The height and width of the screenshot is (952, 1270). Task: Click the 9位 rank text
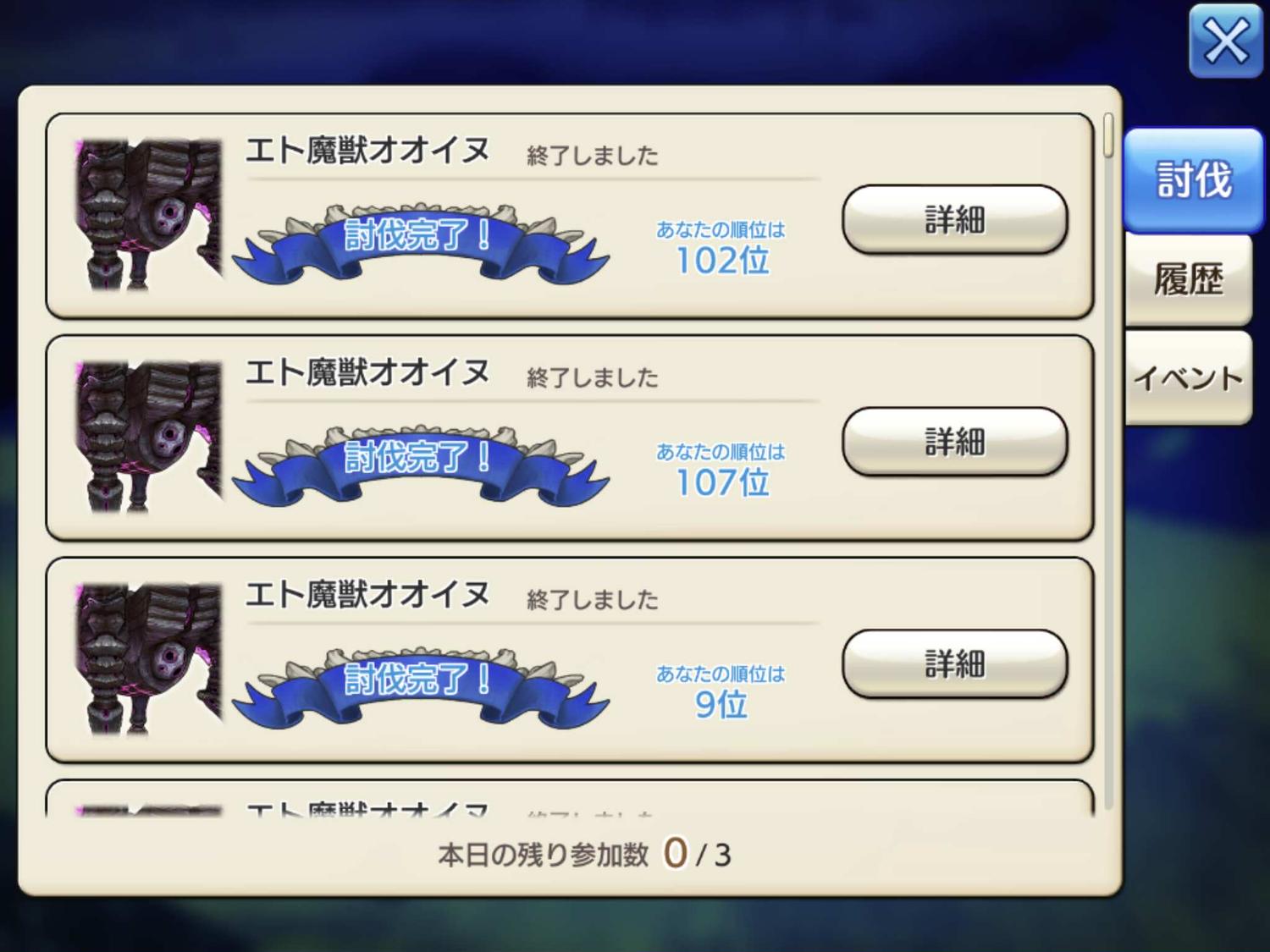click(x=721, y=704)
